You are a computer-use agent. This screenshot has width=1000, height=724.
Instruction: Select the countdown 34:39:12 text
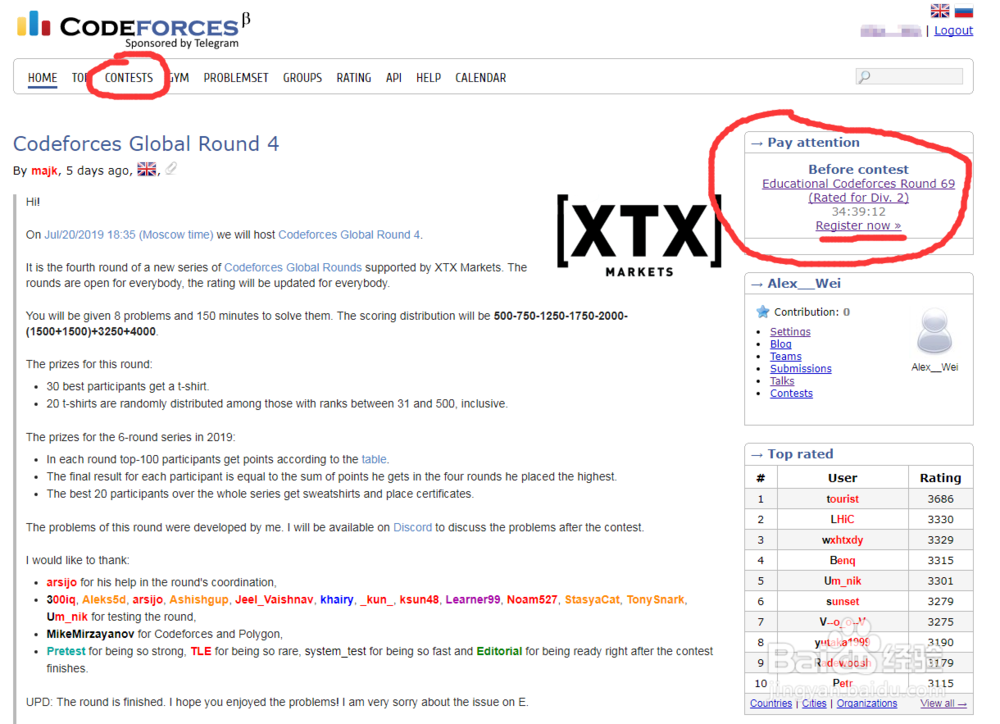[858, 212]
